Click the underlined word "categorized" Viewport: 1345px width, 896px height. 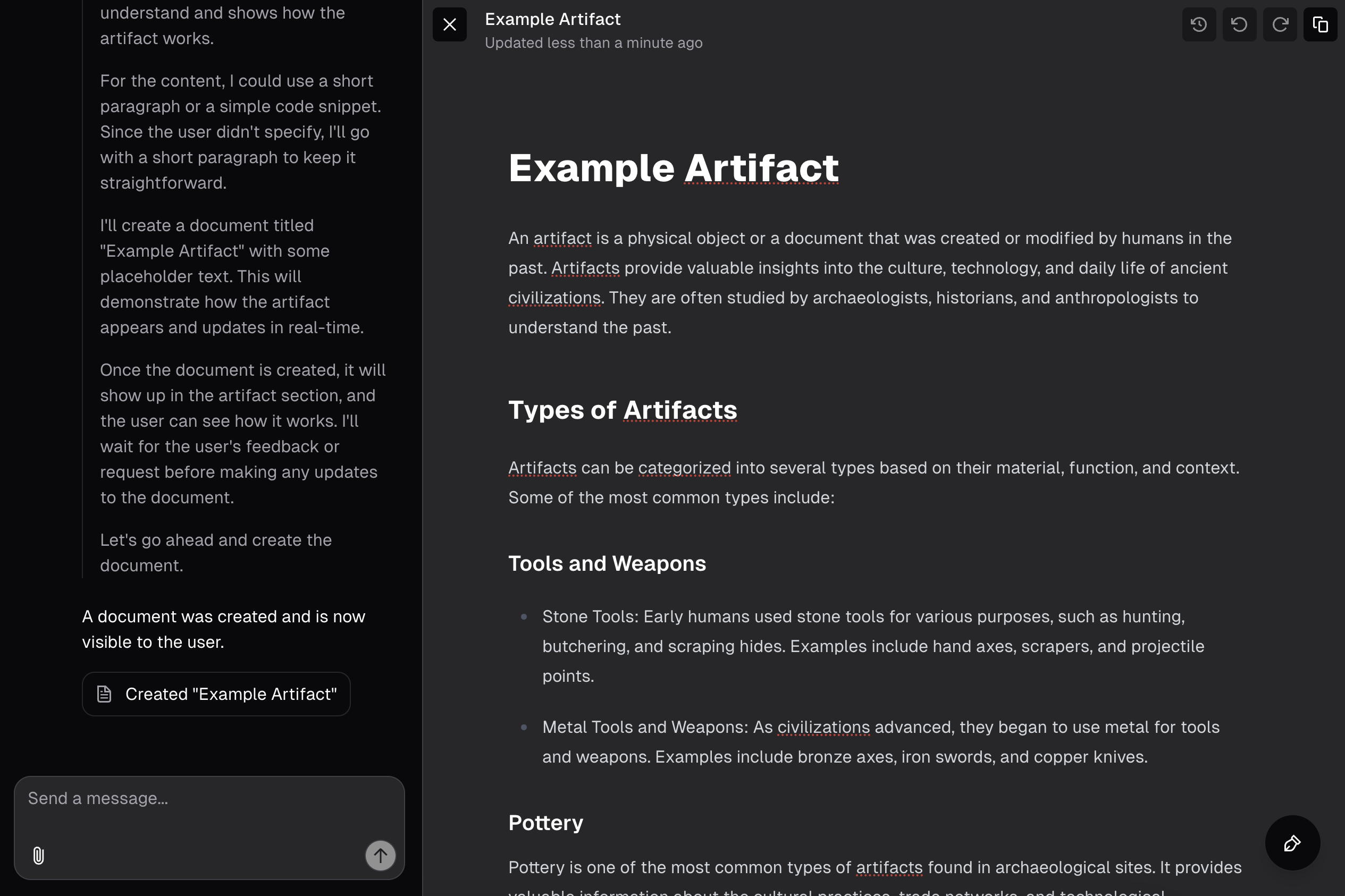(684, 468)
